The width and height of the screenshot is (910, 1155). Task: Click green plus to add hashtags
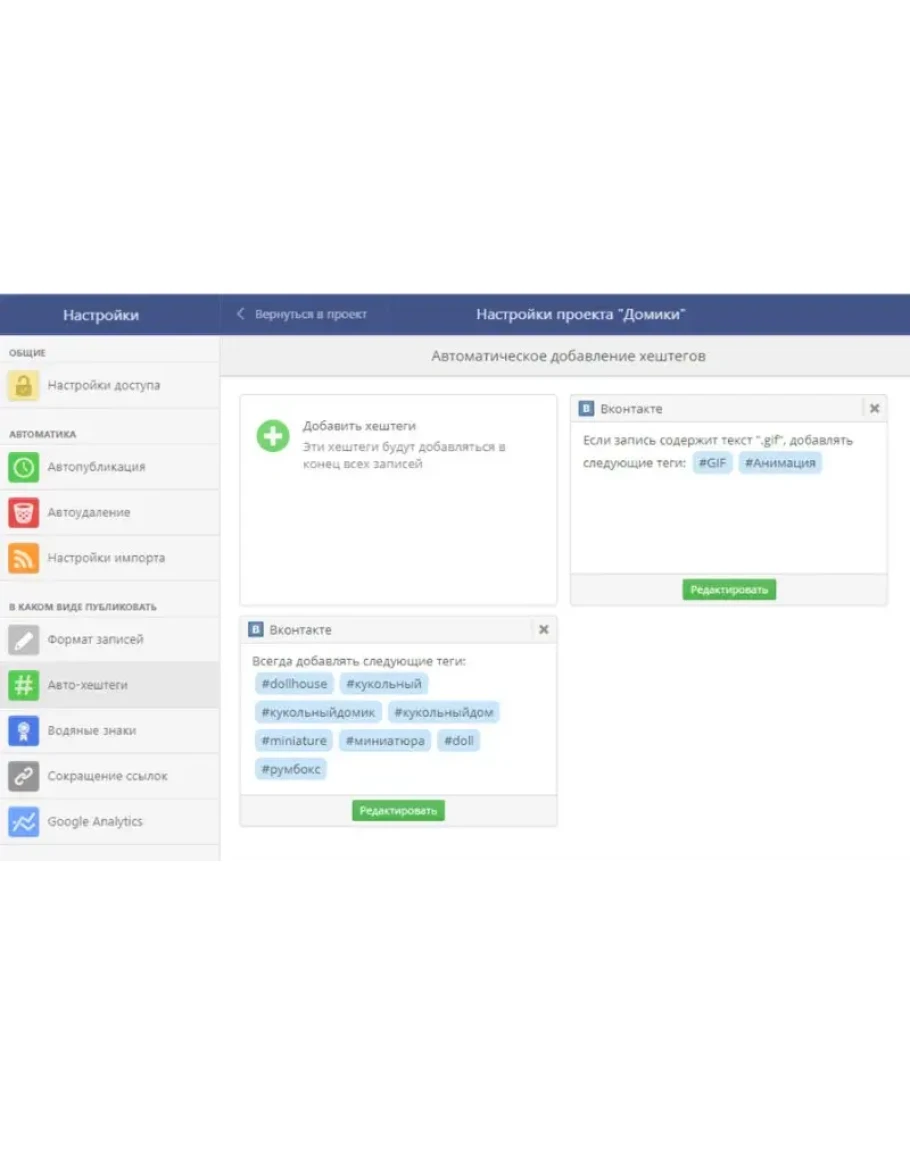[273, 436]
